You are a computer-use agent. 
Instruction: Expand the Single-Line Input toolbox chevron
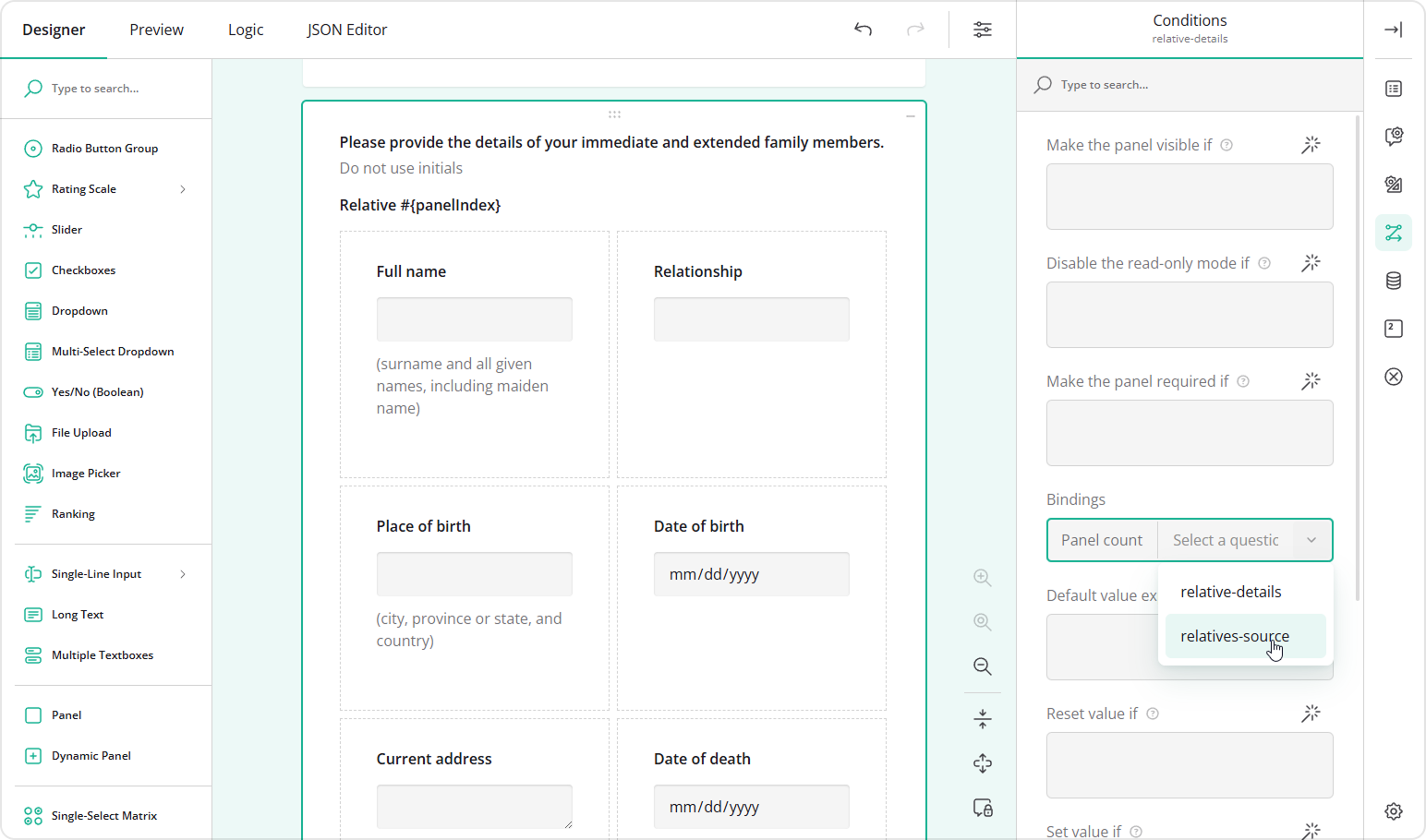183,573
